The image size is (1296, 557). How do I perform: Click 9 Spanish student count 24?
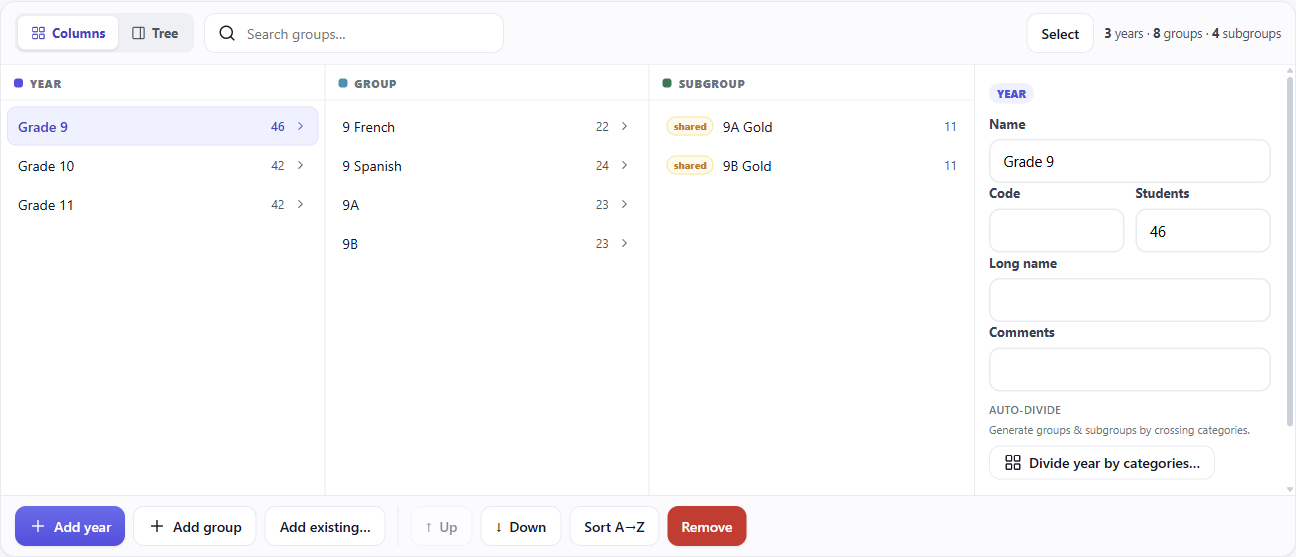tap(602, 166)
